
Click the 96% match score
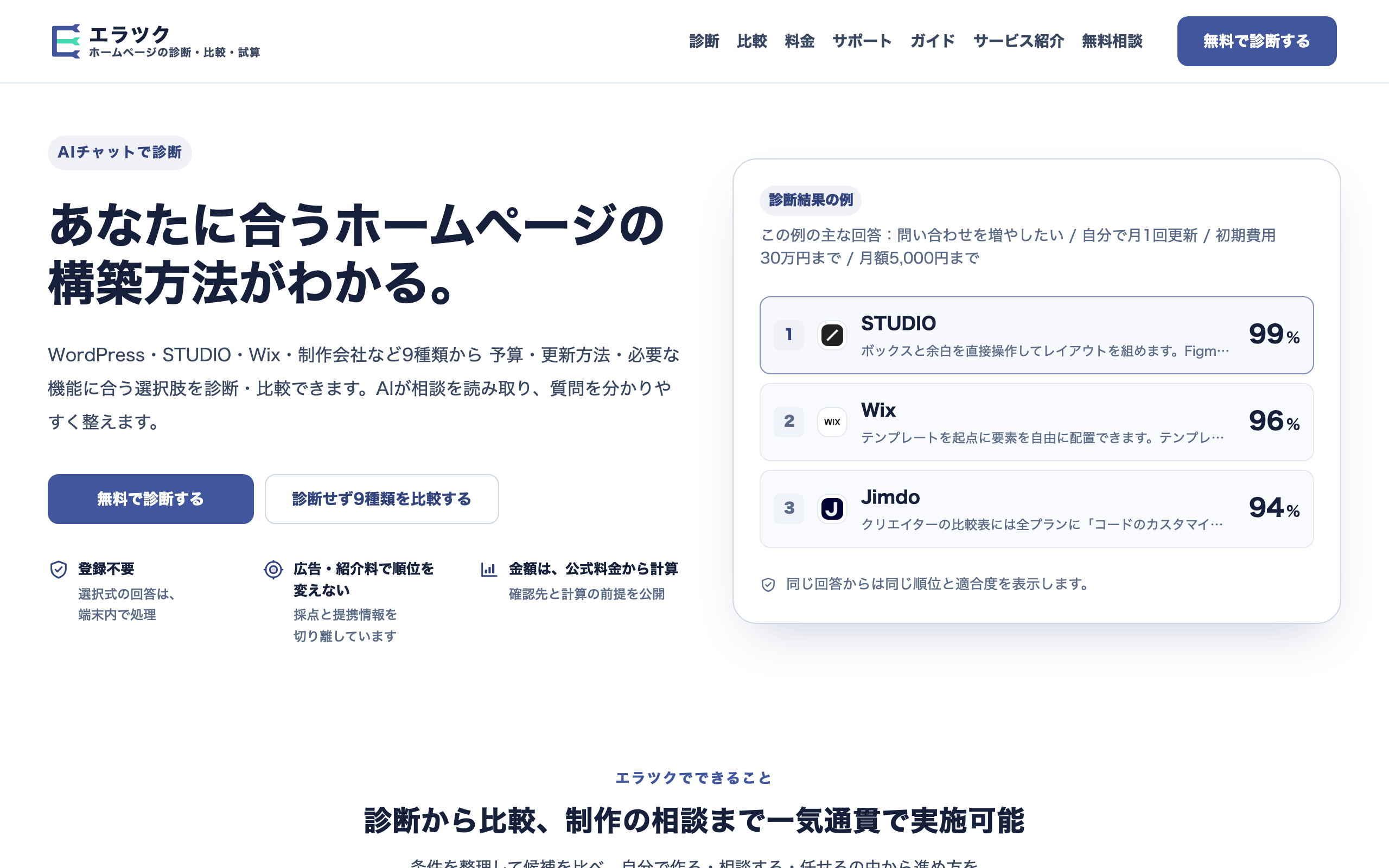(x=1274, y=421)
